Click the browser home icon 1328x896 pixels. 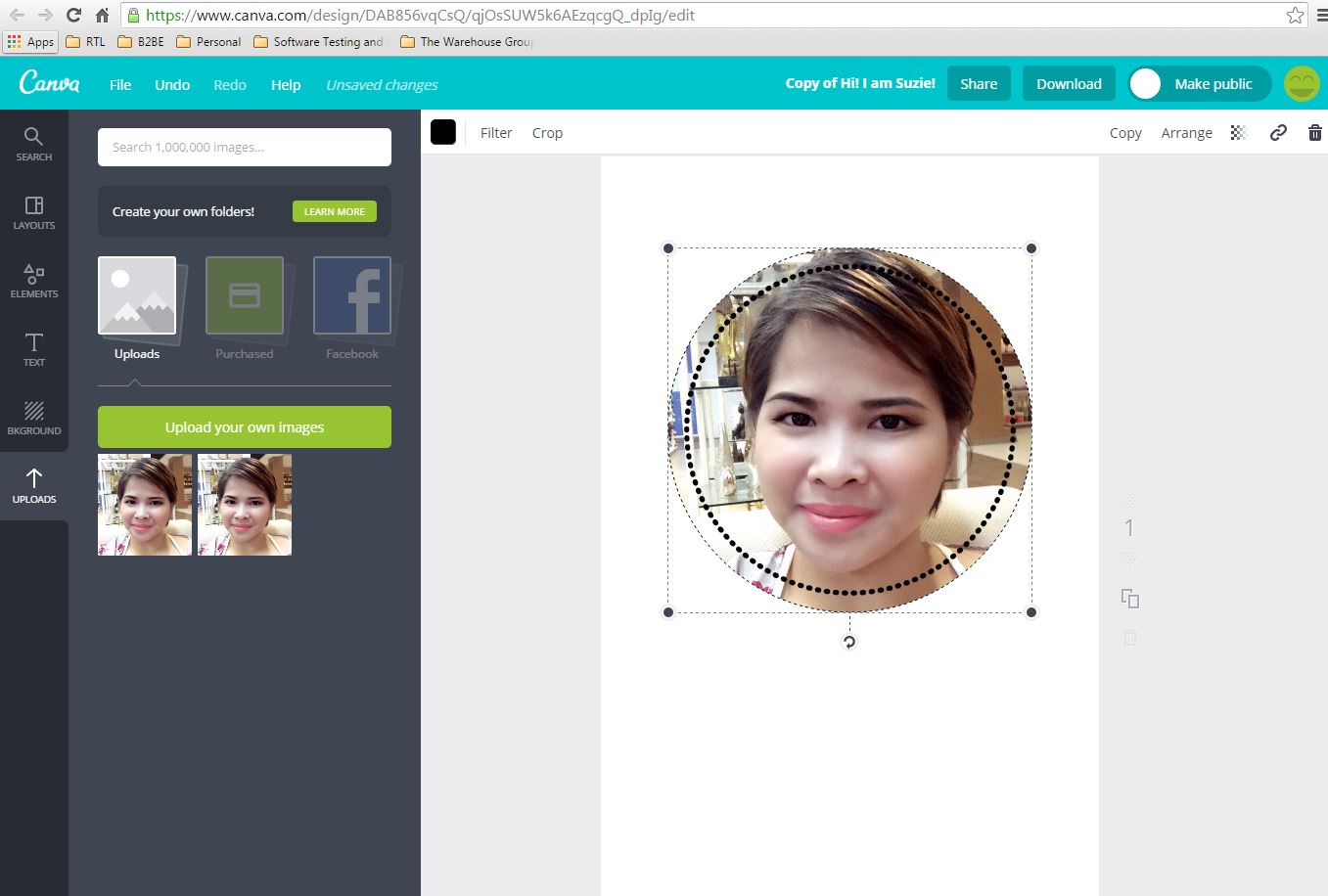pos(101,15)
